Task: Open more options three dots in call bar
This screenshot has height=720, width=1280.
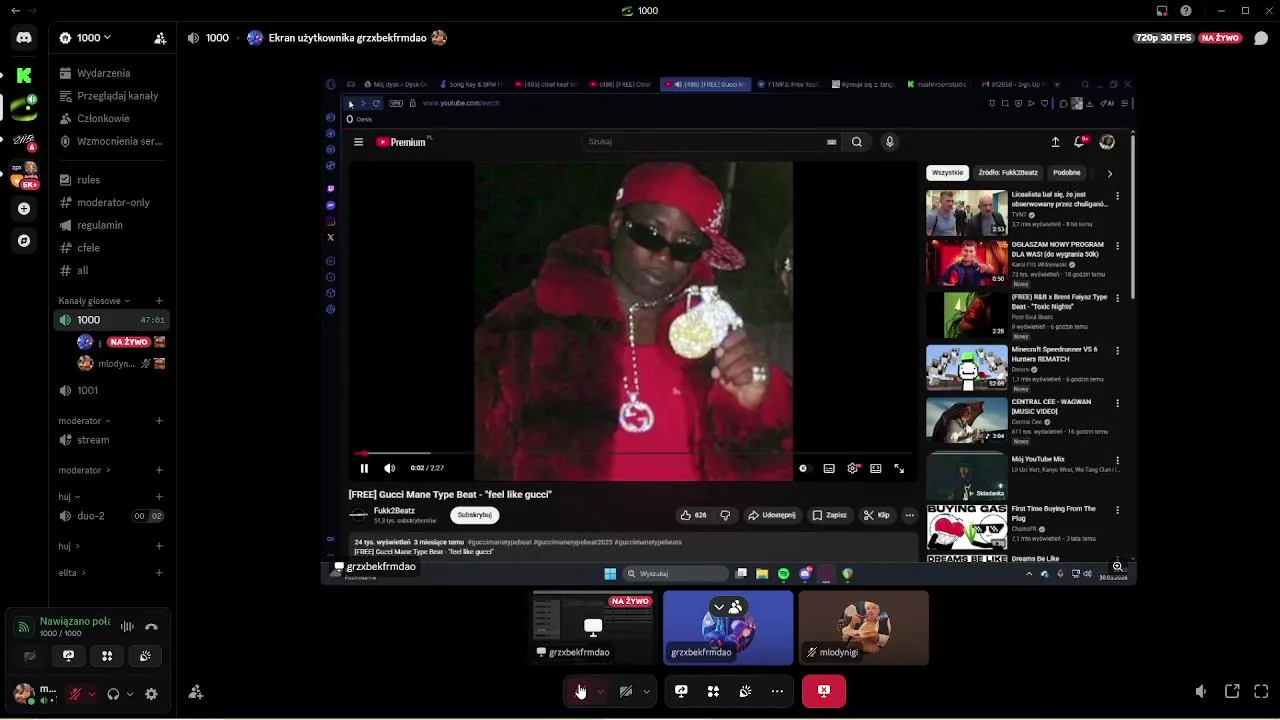Action: pos(777,691)
